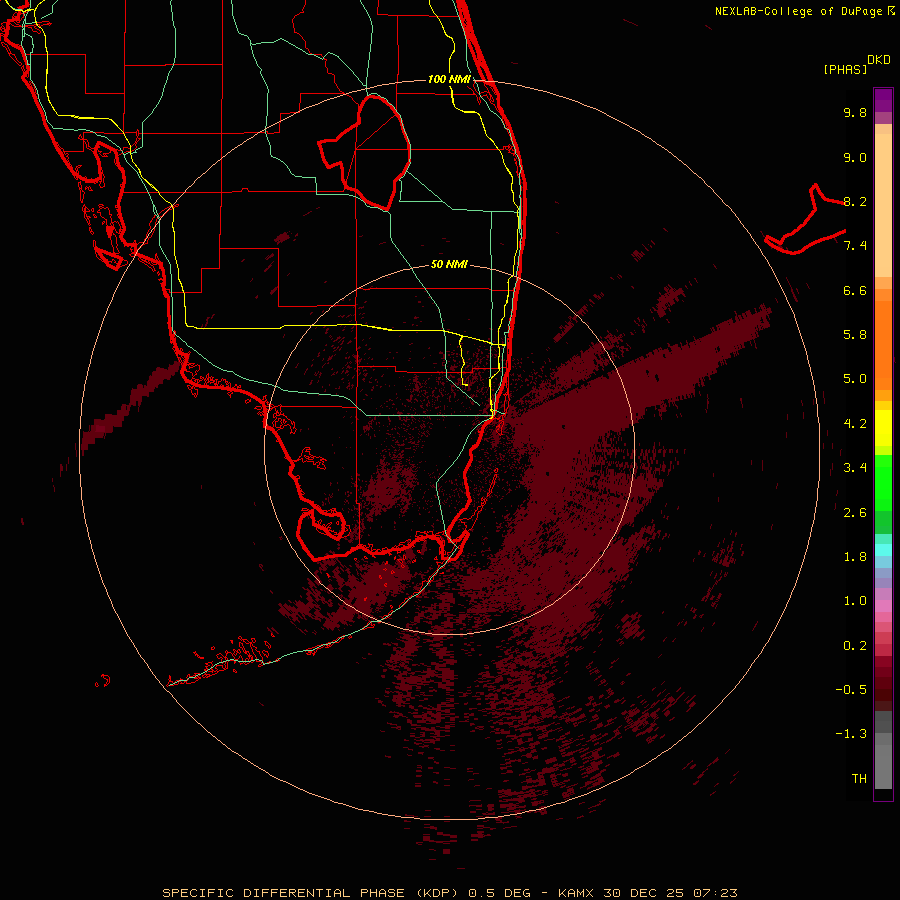Click the yellow segment of the color bar

click(x=883, y=427)
